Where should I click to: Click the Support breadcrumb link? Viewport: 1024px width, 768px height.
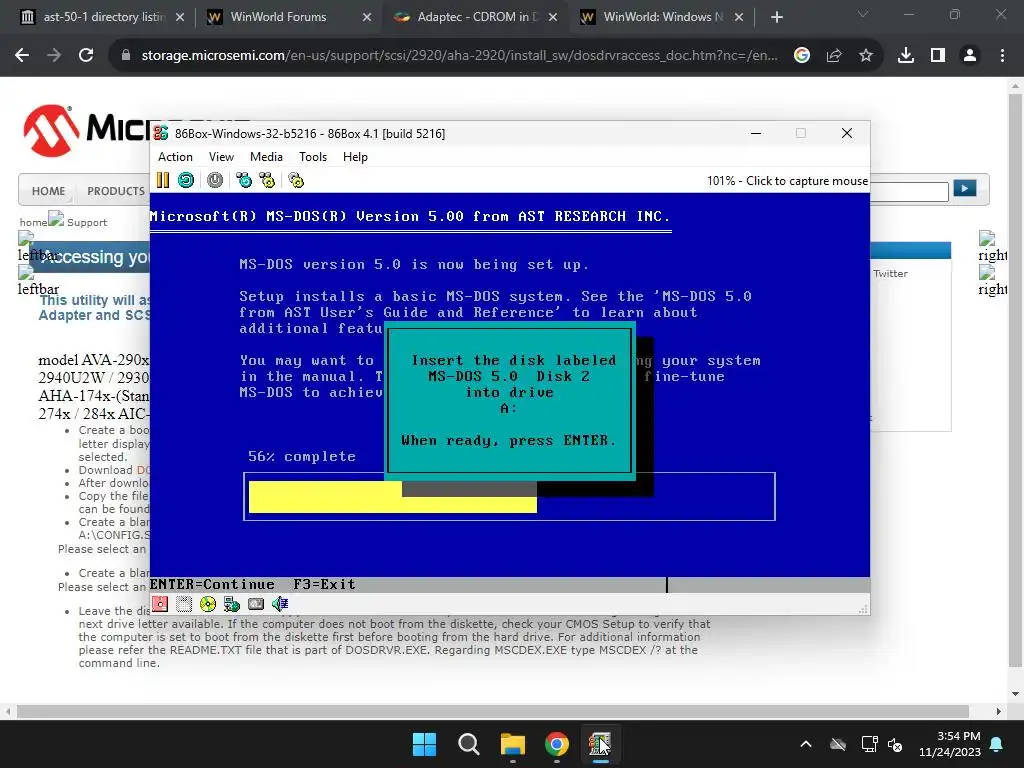coord(87,222)
